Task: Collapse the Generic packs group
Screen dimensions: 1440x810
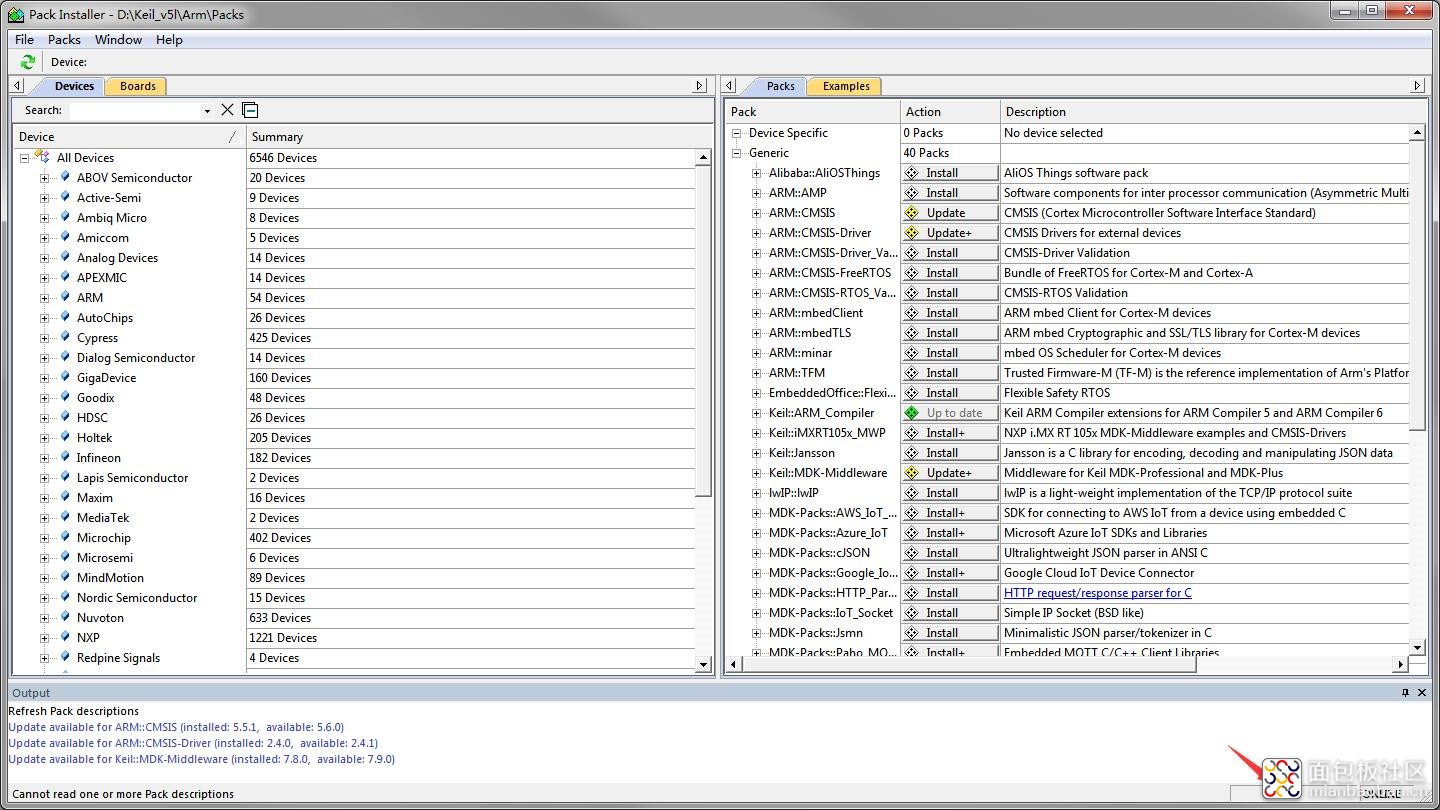Action: point(737,153)
